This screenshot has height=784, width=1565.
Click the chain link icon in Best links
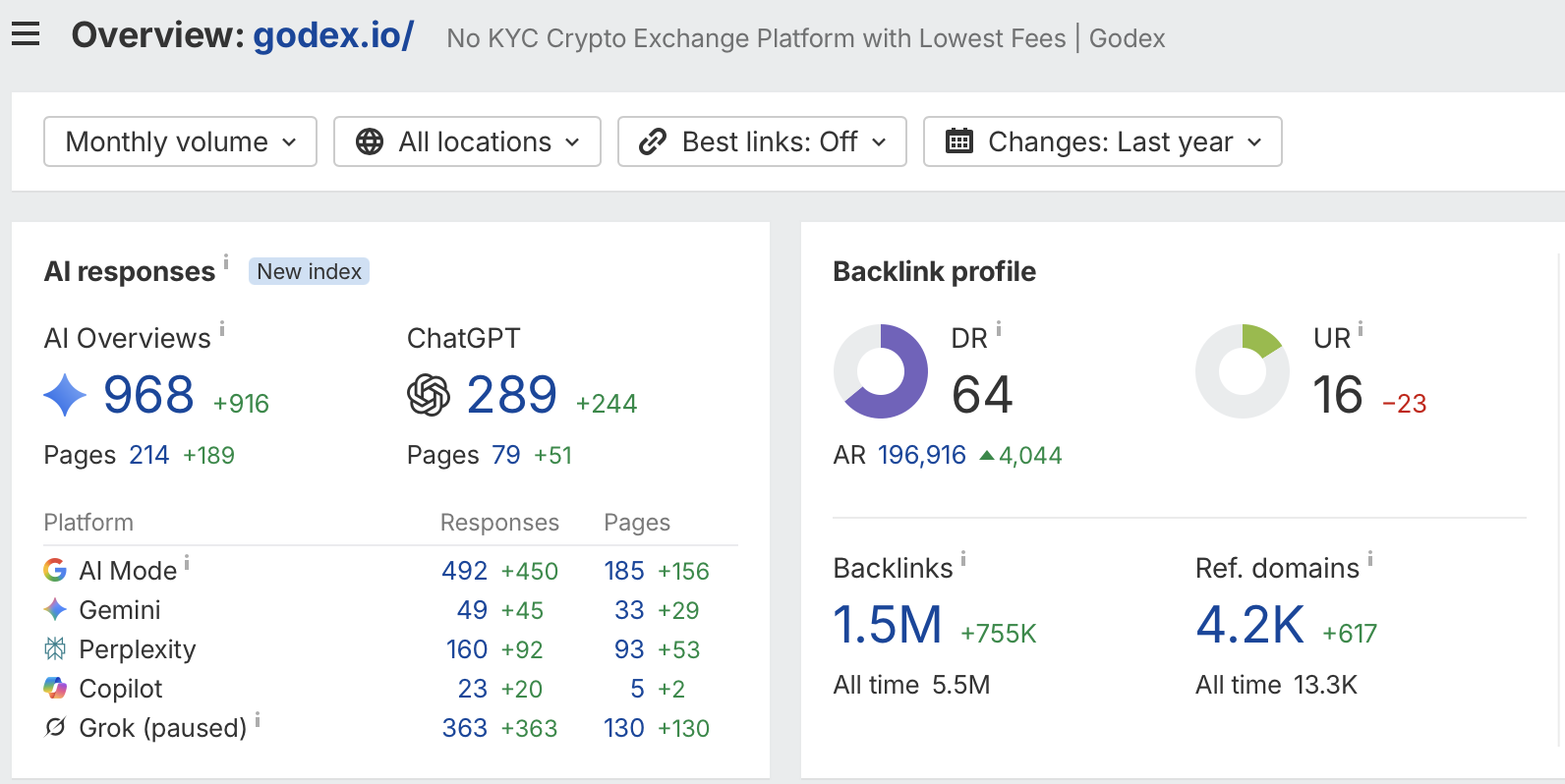[x=653, y=141]
